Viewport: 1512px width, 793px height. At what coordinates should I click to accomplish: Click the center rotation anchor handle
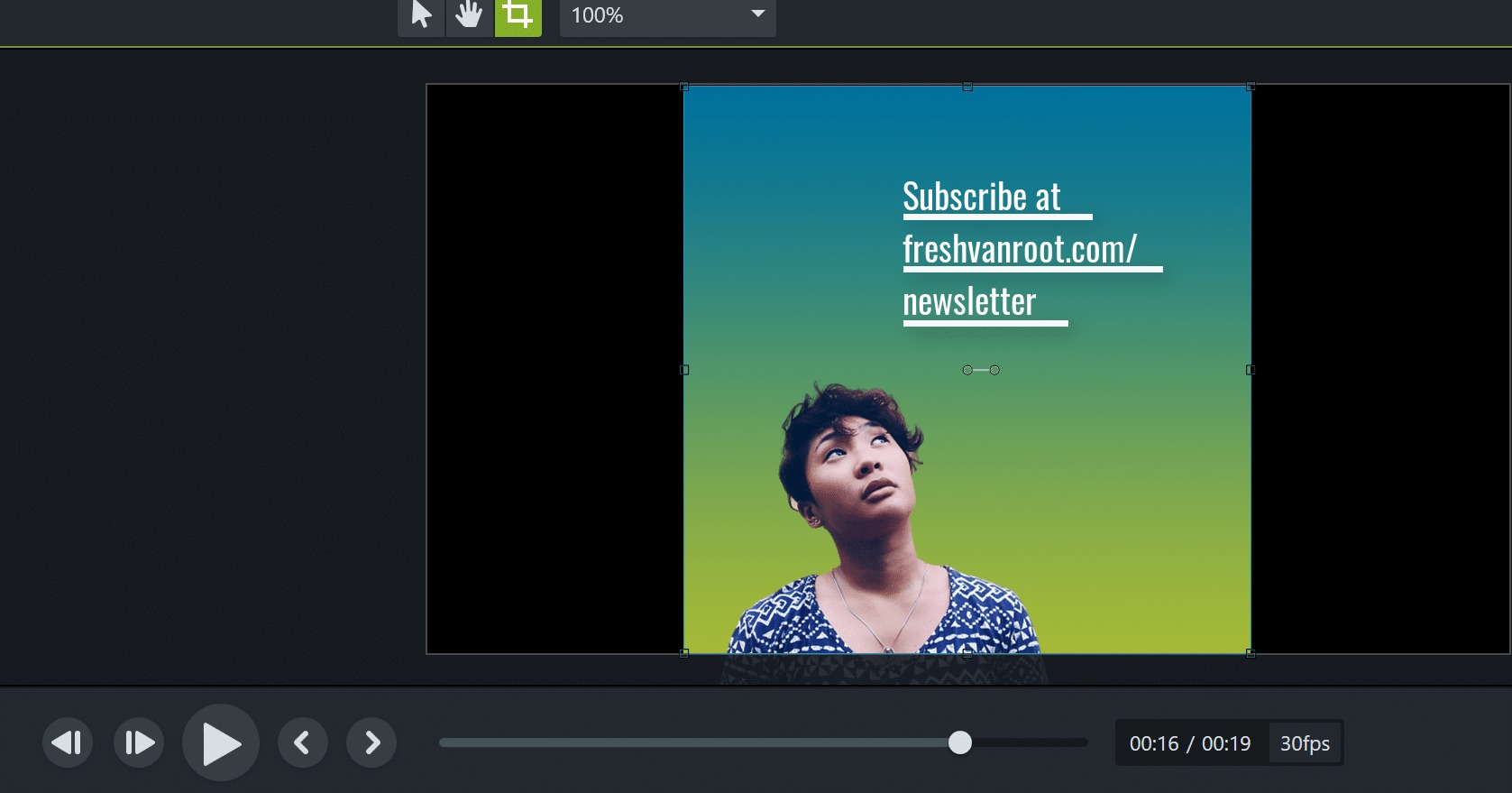coord(967,370)
